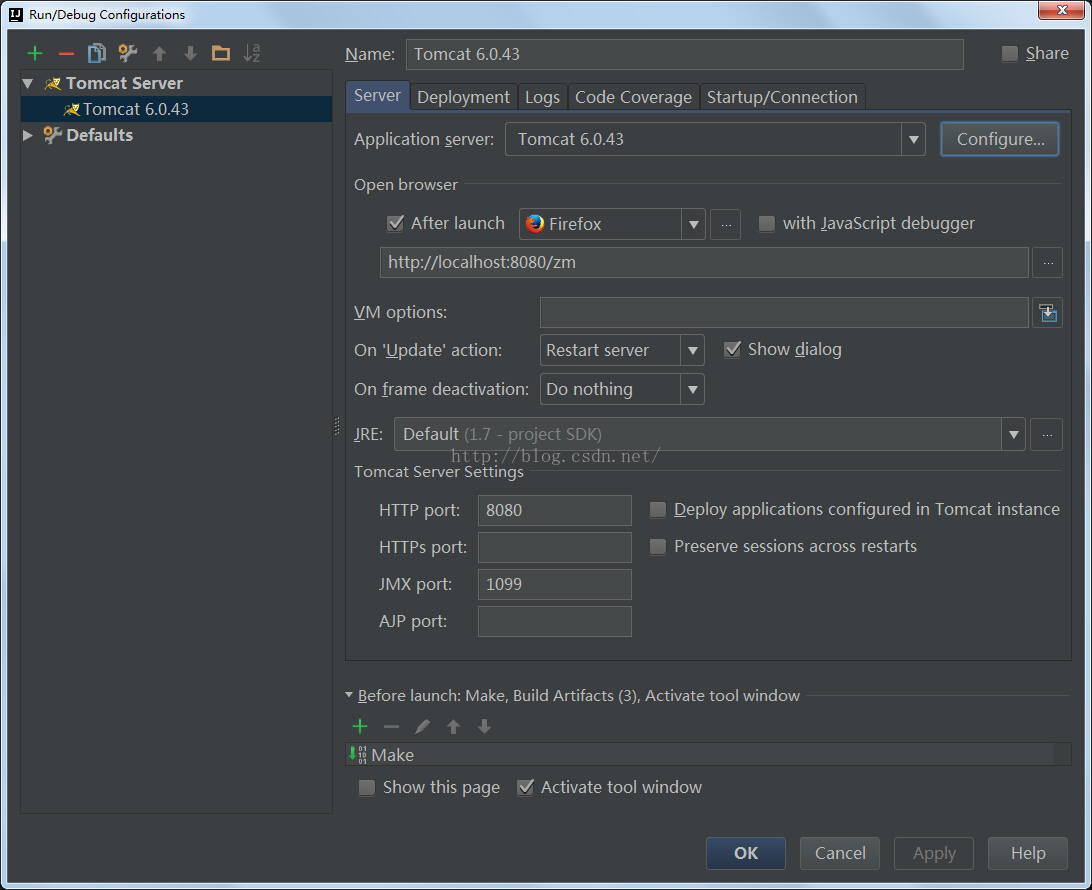Move before launch task up
1092x890 pixels.
(x=453, y=726)
